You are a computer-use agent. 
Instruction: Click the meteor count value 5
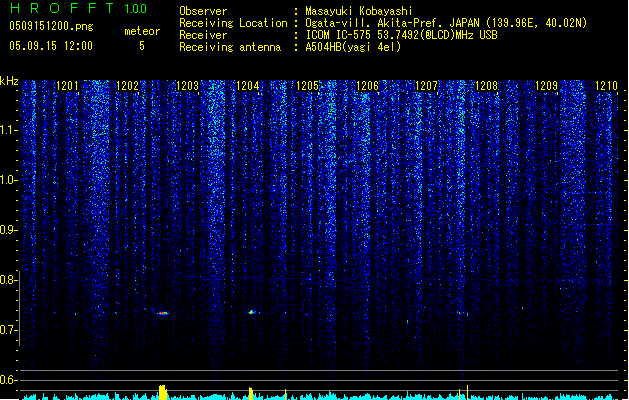(x=142, y=46)
